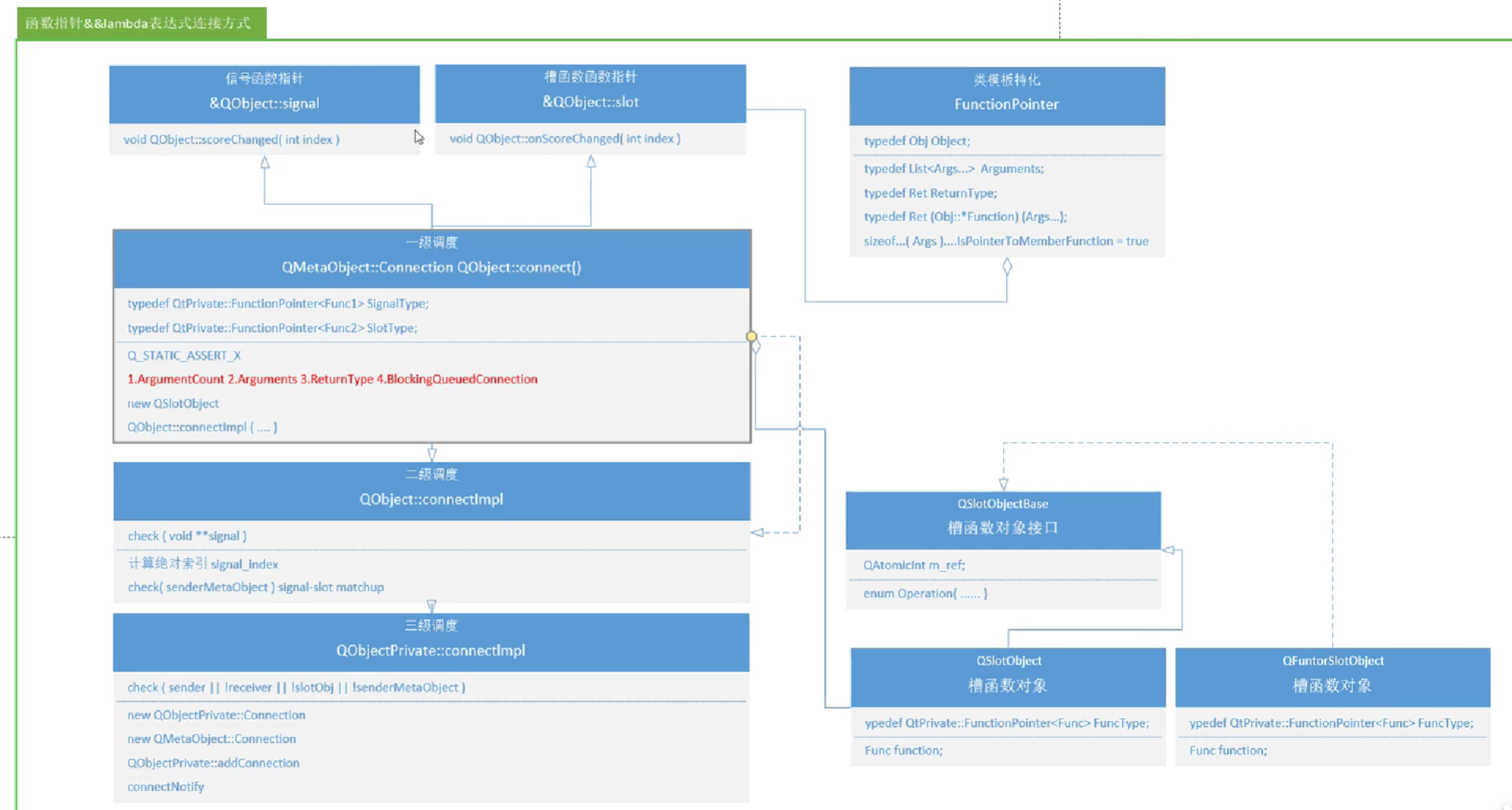Click the line "QObject::connectImpl ( .... )"
Screen dimensions: 1512x810
202,427
